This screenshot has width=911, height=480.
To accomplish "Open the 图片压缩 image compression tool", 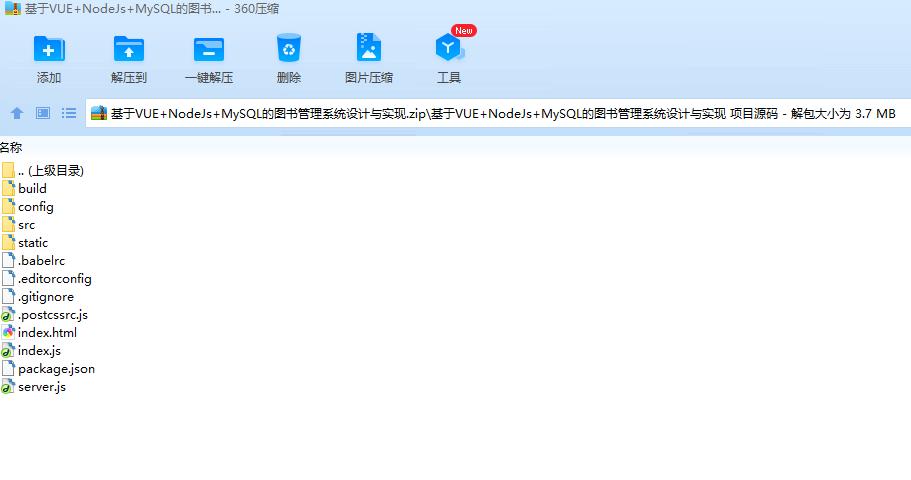I will pyautogui.click(x=368, y=47).
